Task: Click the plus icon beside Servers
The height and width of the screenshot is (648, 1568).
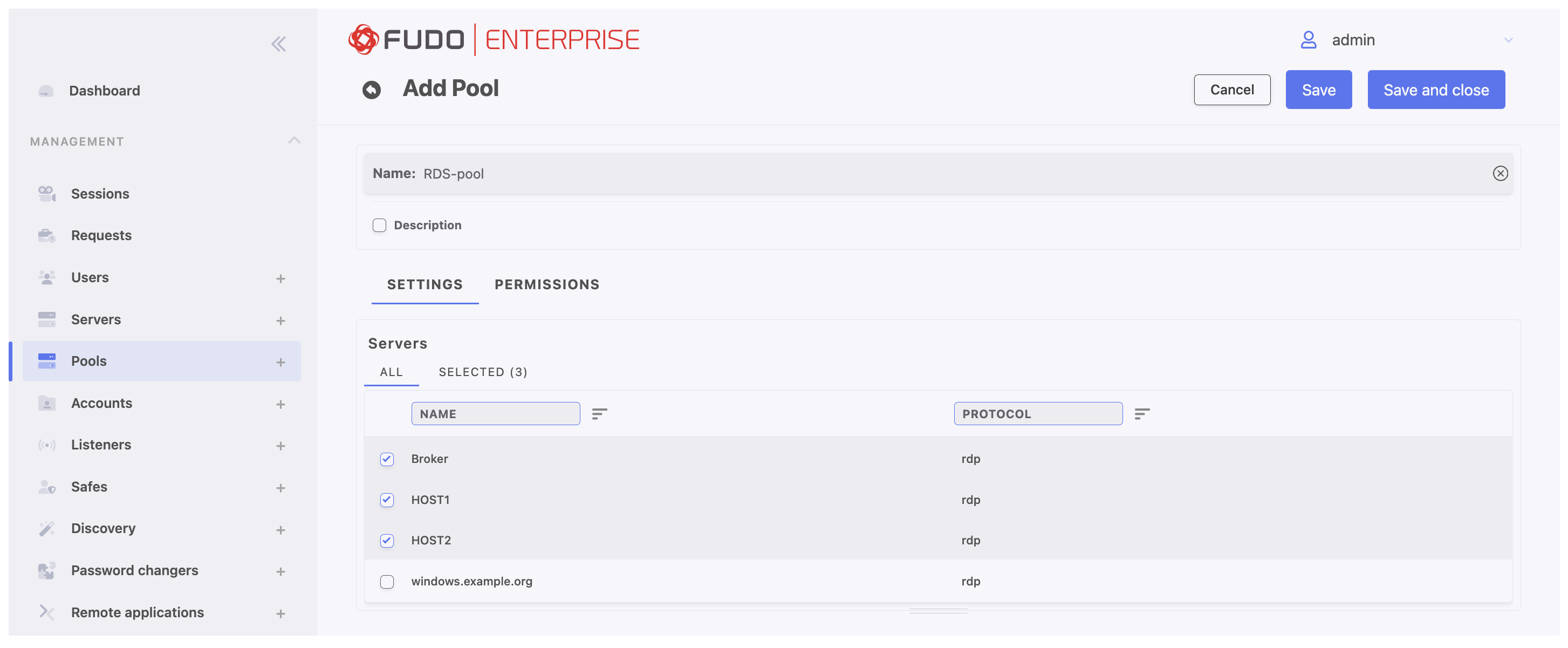Action: point(280,321)
